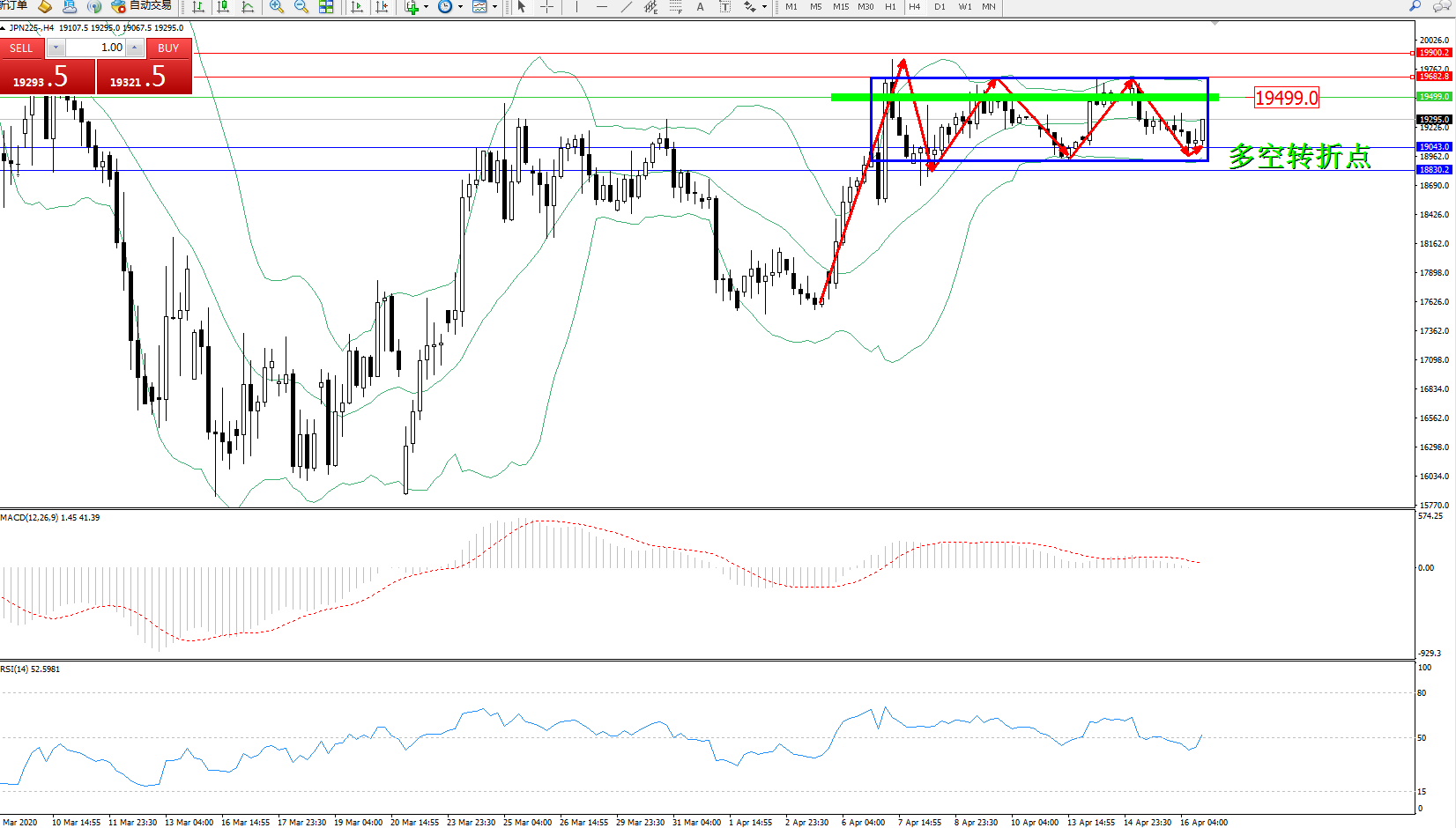The height and width of the screenshot is (828, 1456).
Task: Select the trendline drawing tool
Action: (x=626, y=7)
